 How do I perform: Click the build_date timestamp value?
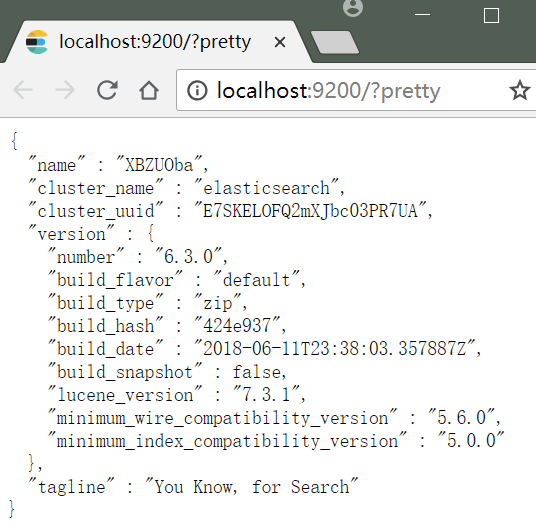click(335, 348)
